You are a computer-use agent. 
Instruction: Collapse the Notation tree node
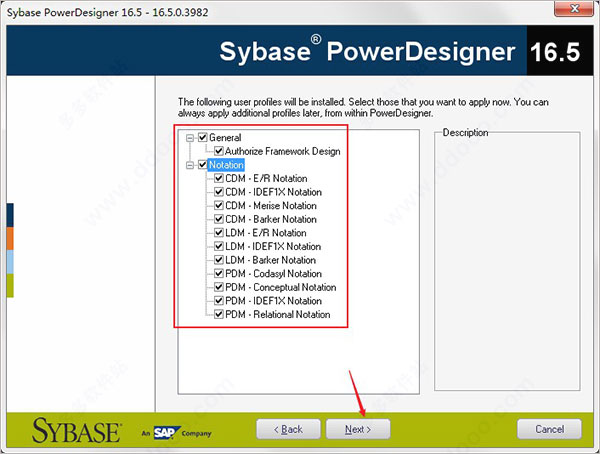(x=190, y=165)
